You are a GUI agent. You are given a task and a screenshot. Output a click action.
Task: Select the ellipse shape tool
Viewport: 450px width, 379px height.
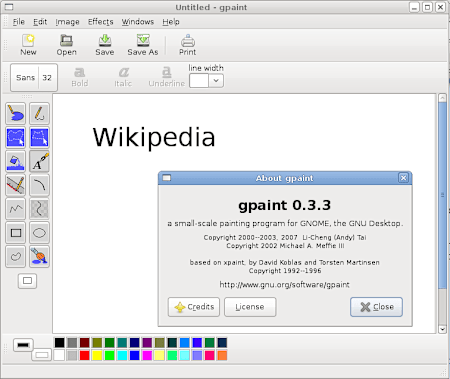click(x=39, y=233)
